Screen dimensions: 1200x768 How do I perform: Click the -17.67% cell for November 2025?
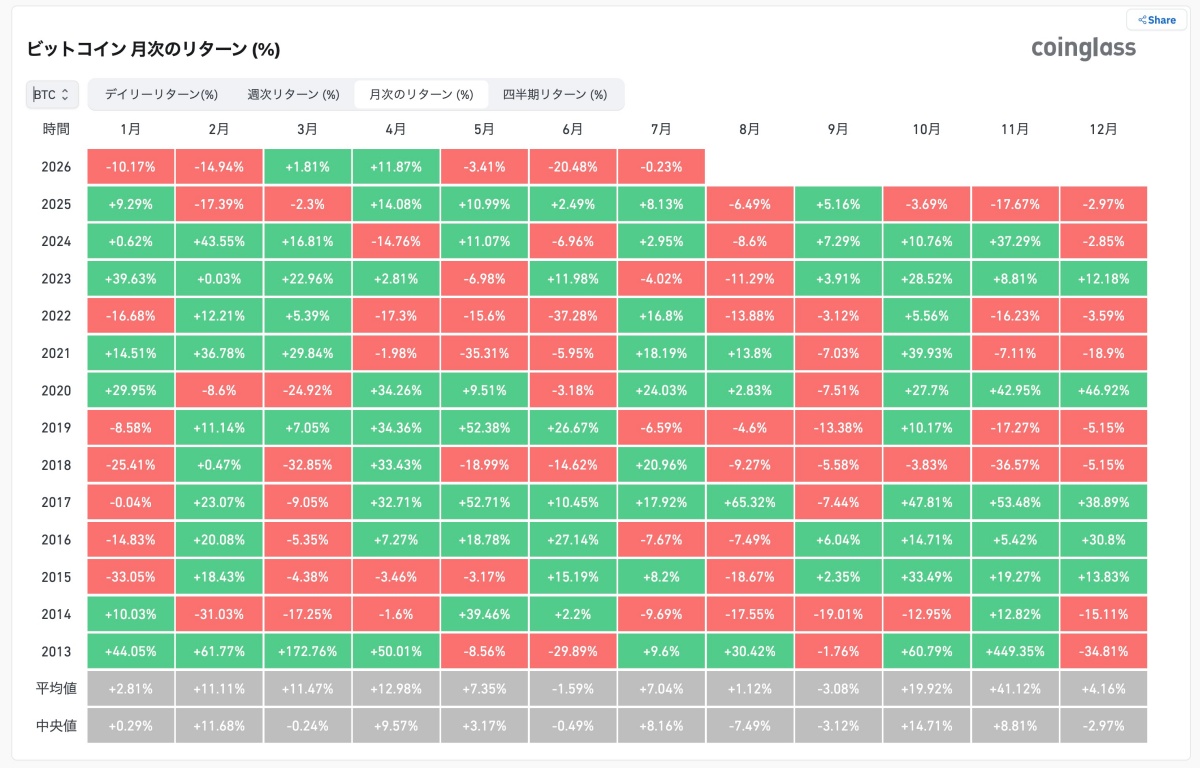(x=1015, y=204)
